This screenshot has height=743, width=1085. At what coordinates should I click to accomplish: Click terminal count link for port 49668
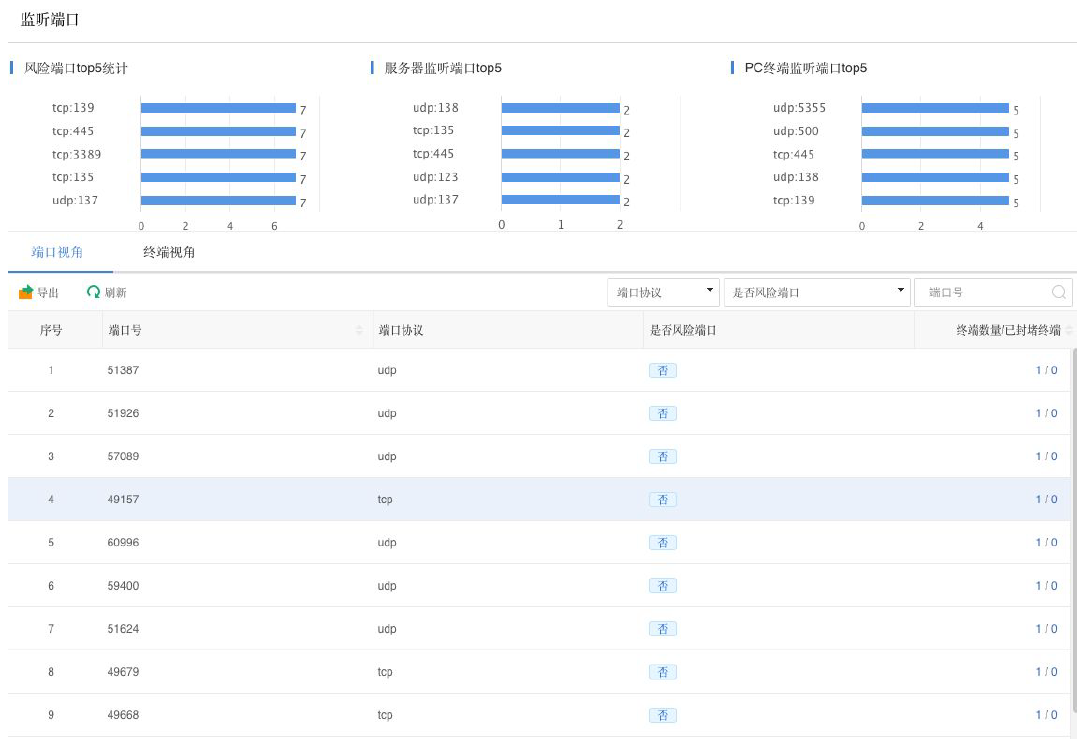1046,715
